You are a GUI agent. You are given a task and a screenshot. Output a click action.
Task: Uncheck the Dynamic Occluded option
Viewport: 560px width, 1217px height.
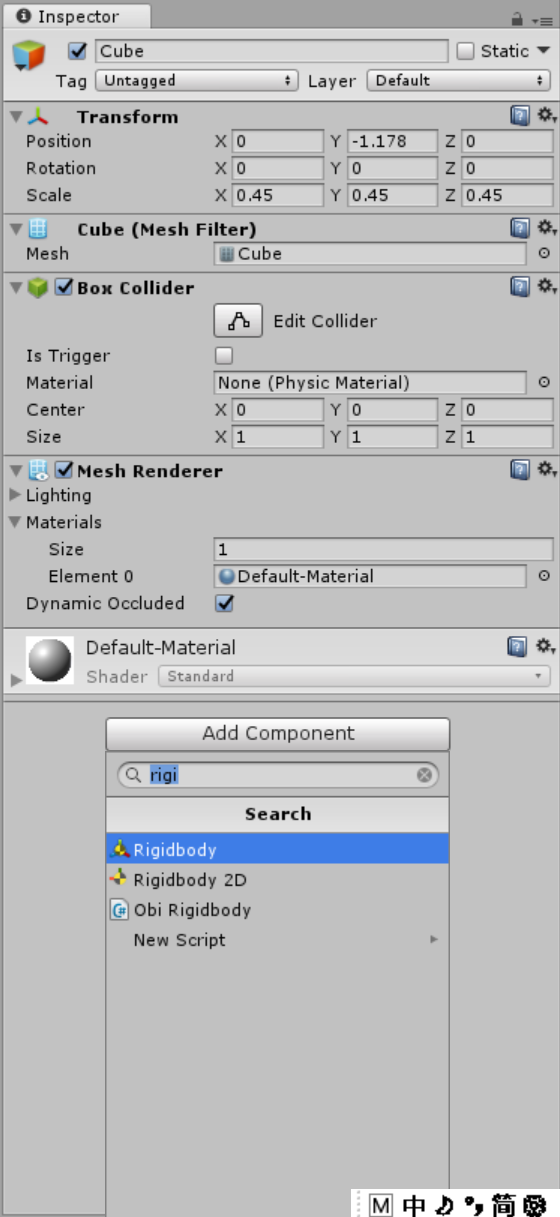click(225, 603)
